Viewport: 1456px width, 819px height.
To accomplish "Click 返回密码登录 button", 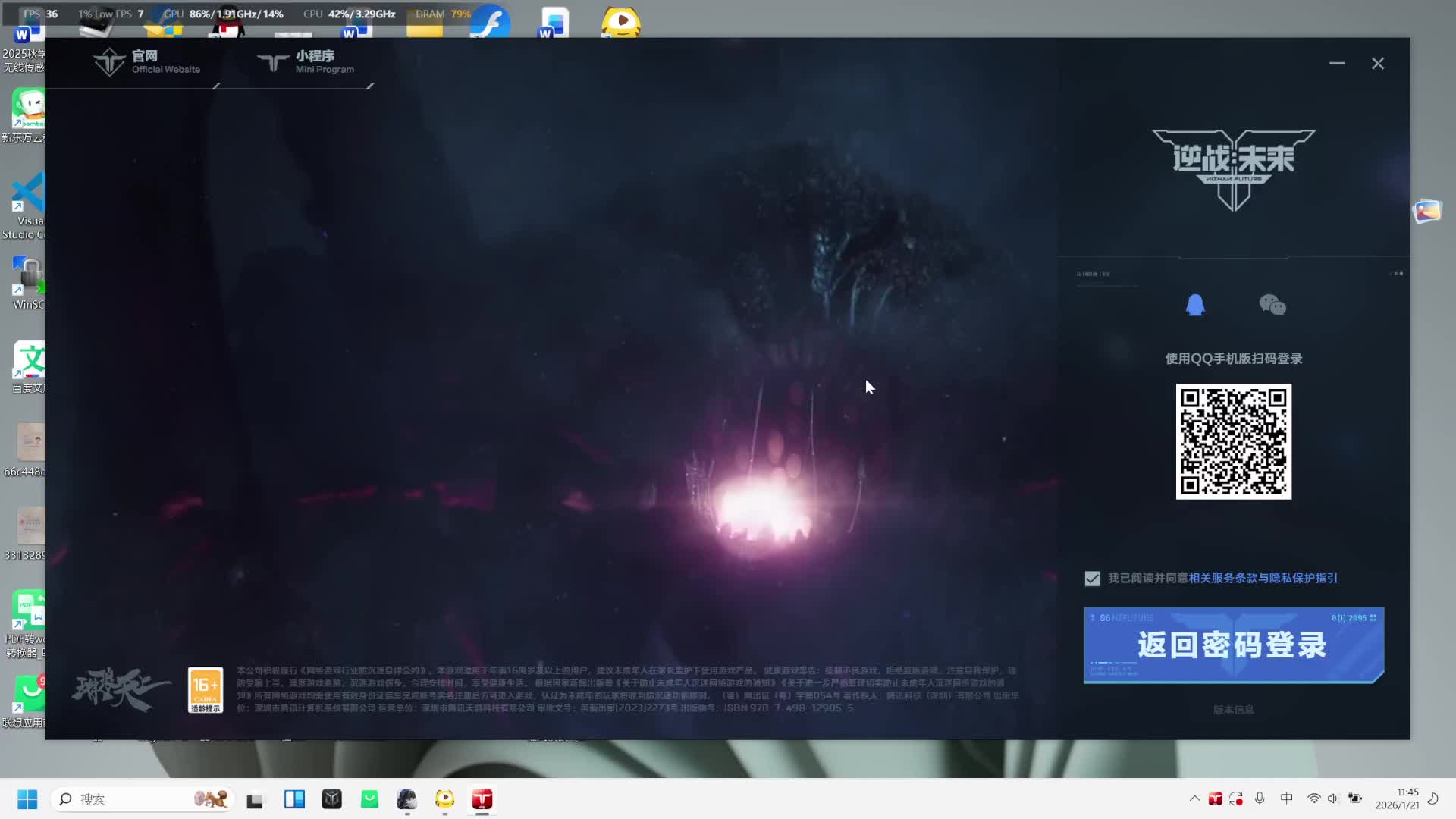I will (1233, 645).
